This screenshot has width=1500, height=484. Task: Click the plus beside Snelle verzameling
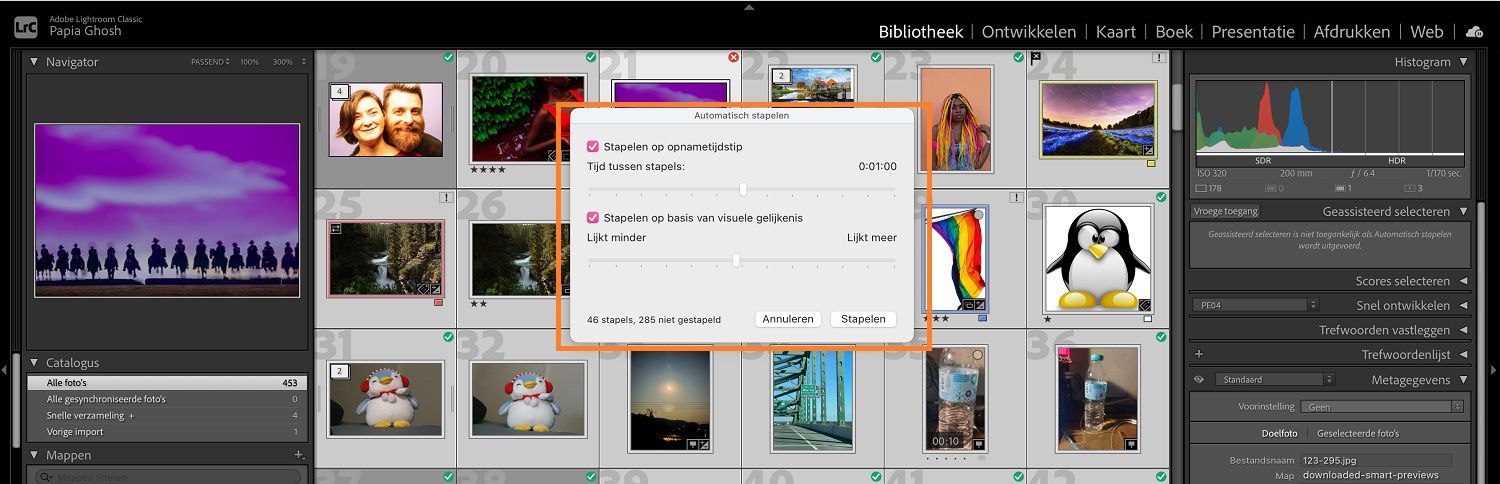pyautogui.click(x=131, y=415)
